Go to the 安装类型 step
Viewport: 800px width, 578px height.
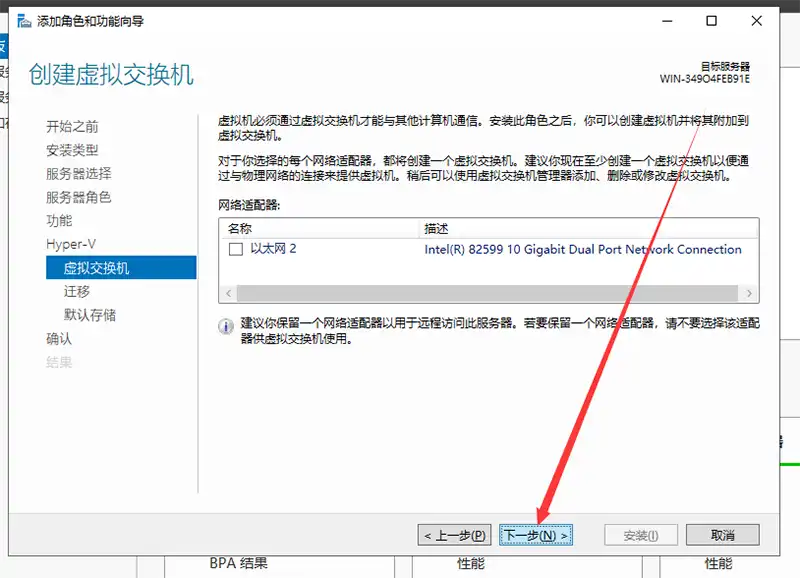[x=72, y=150]
